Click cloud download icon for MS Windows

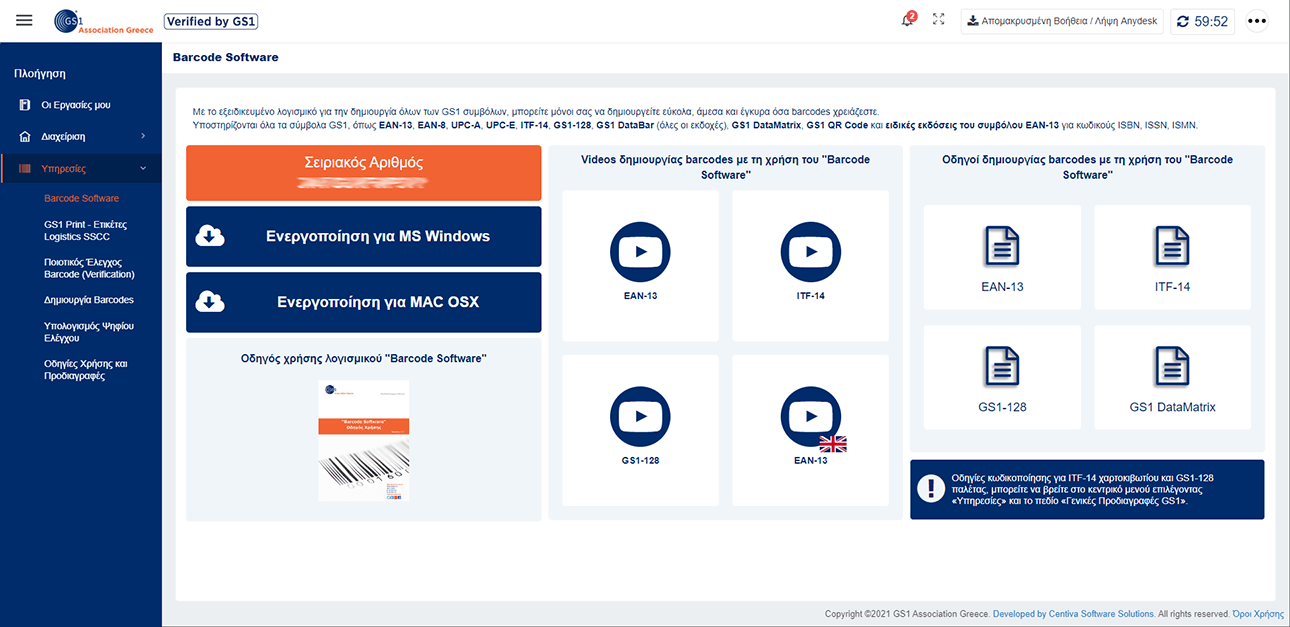click(210, 236)
